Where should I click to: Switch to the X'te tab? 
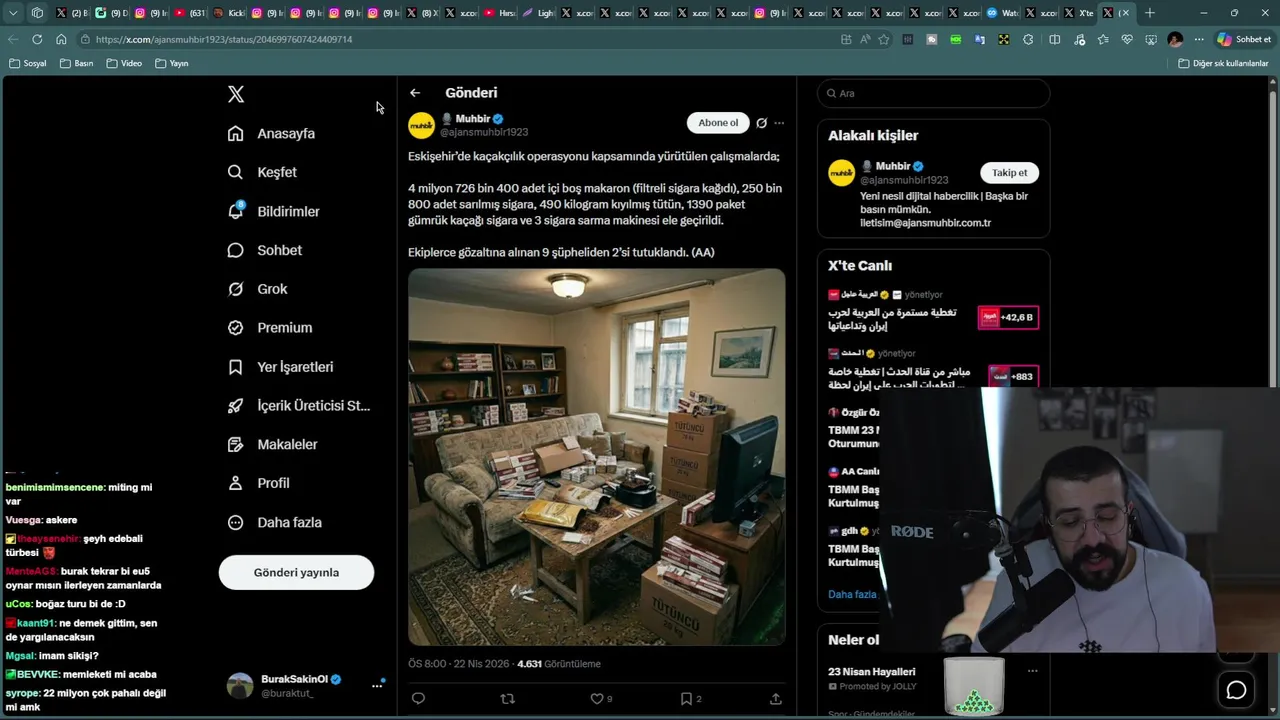1079,13
